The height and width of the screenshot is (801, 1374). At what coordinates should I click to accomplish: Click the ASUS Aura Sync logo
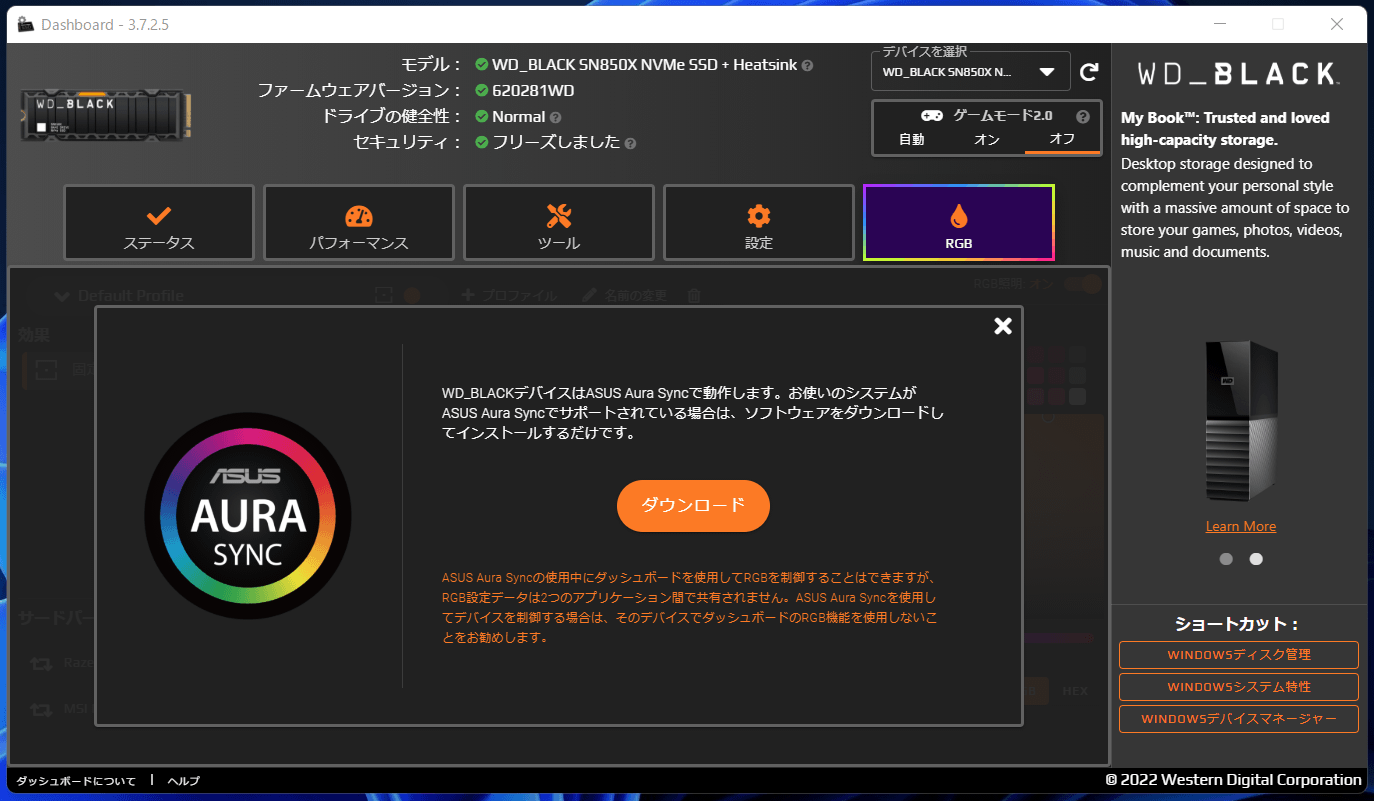(248, 516)
